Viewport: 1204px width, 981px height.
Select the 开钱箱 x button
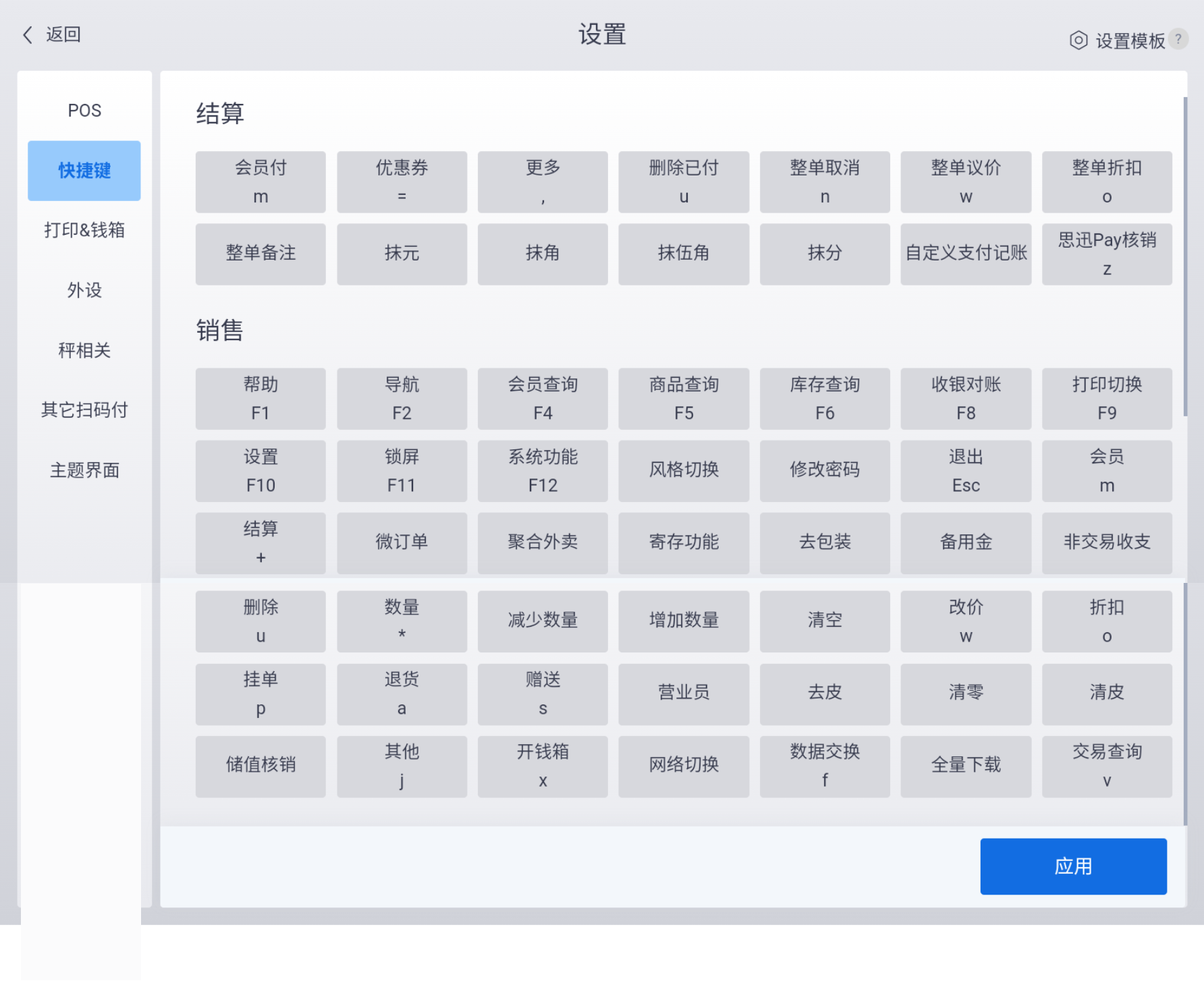pyautogui.click(x=543, y=766)
